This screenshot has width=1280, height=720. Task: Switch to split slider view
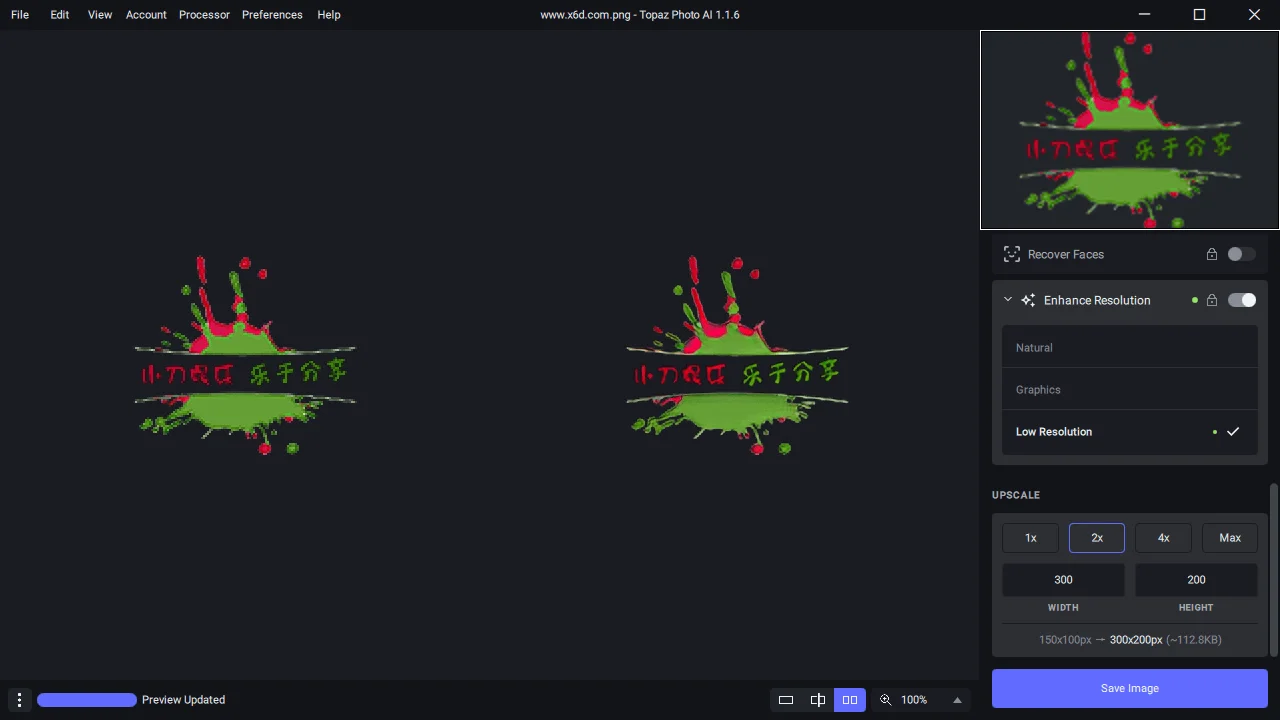tap(818, 700)
